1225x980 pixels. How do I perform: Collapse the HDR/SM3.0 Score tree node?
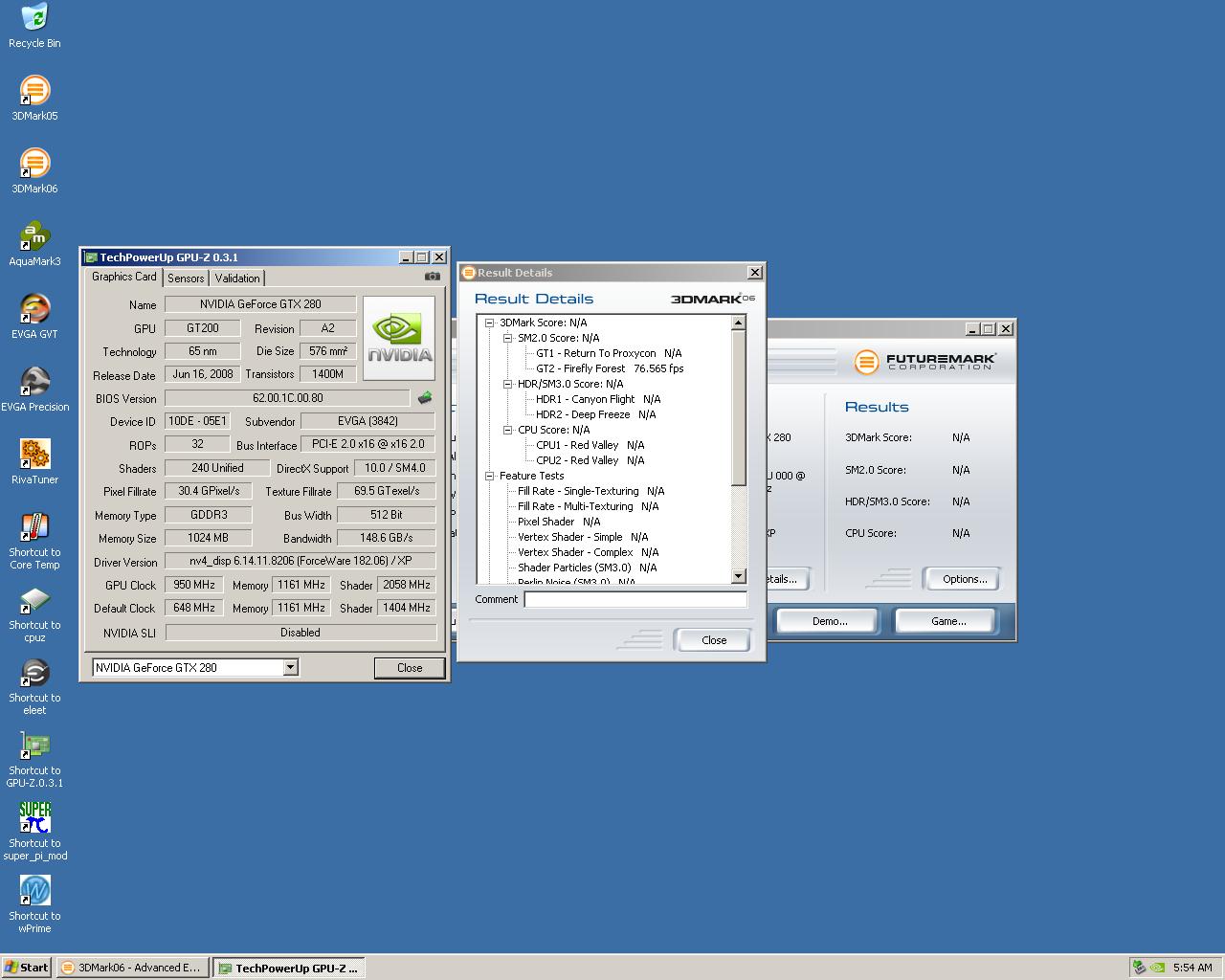[507, 384]
